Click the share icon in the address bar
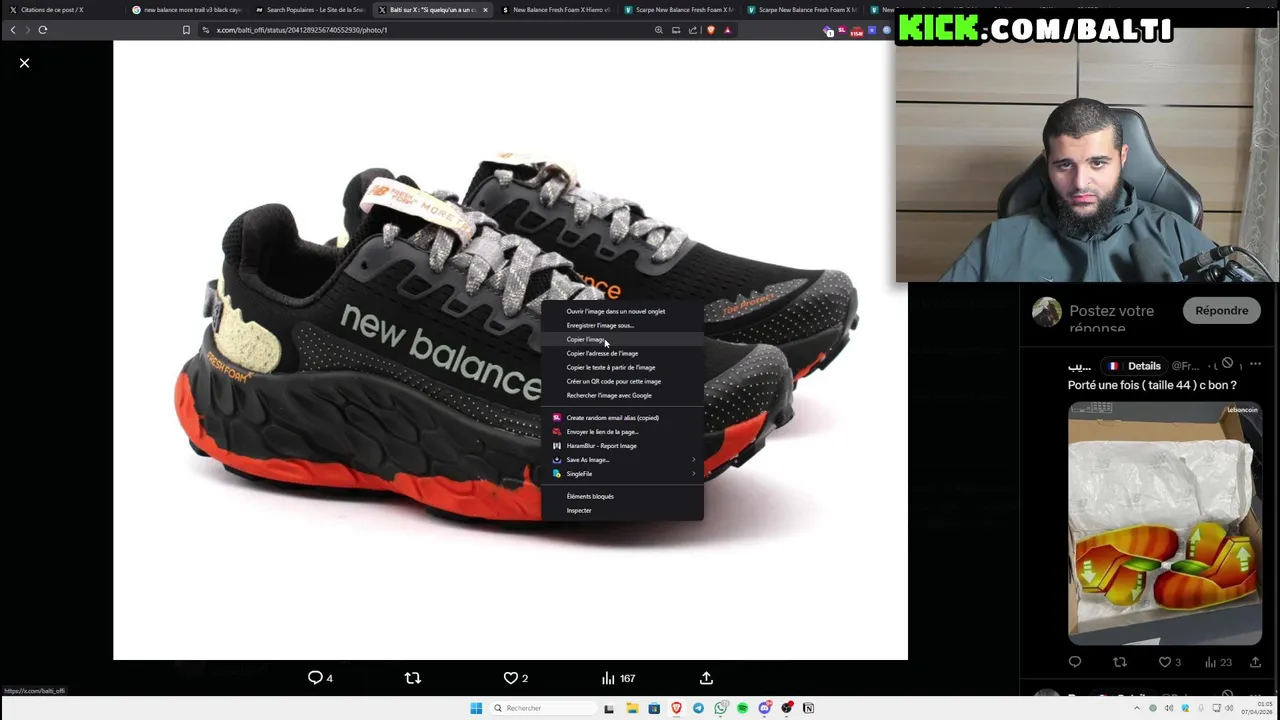 tap(693, 30)
